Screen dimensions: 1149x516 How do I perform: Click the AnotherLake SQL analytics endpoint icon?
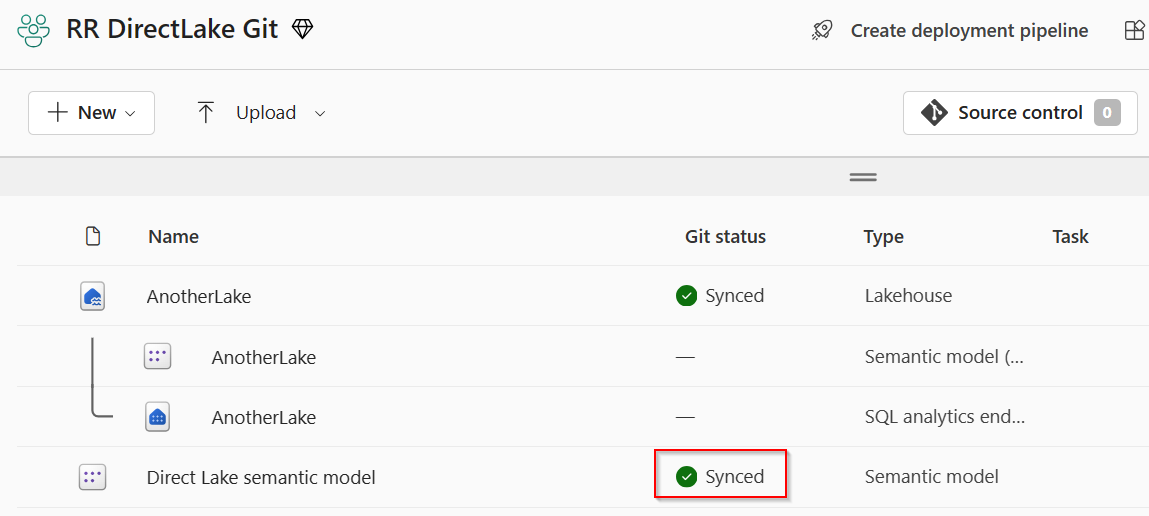157,417
